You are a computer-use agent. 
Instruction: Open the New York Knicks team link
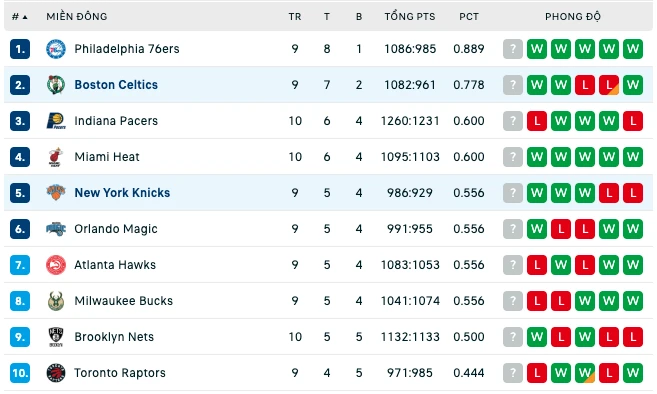(122, 193)
